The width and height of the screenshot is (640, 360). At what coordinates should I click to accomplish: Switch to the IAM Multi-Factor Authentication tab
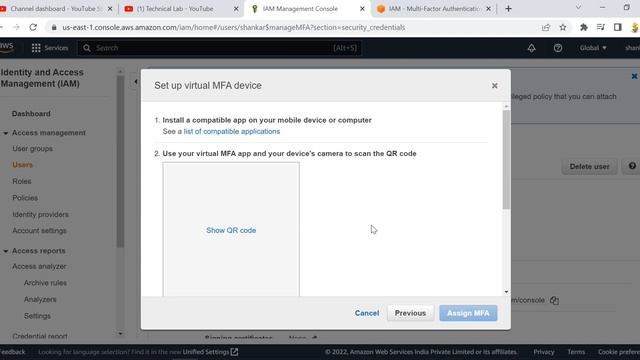(429, 9)
